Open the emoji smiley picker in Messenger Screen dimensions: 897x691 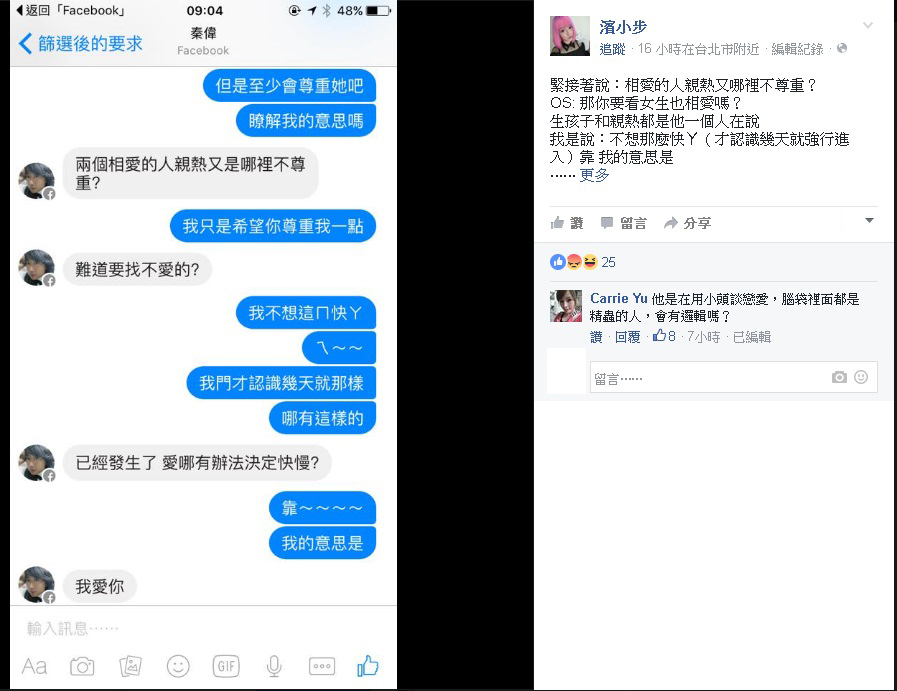click(x=178, y=666)
